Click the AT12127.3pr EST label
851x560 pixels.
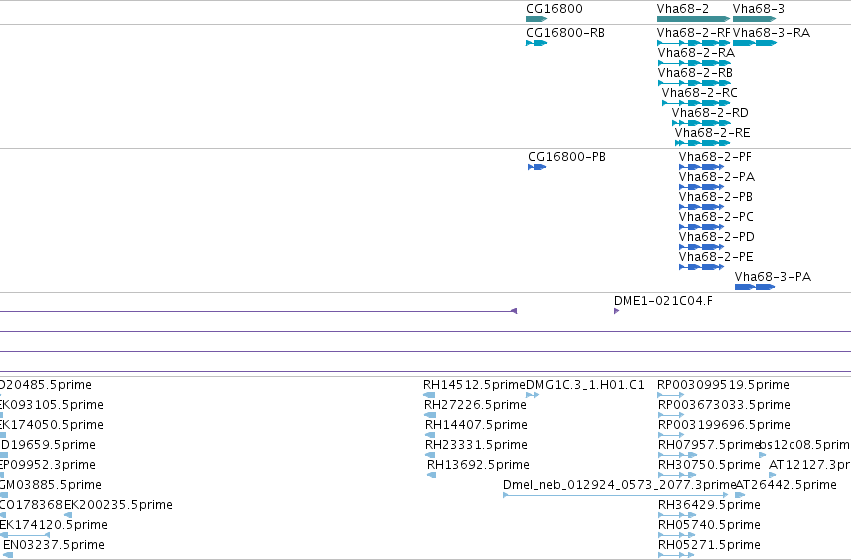(x=810, y=465)
